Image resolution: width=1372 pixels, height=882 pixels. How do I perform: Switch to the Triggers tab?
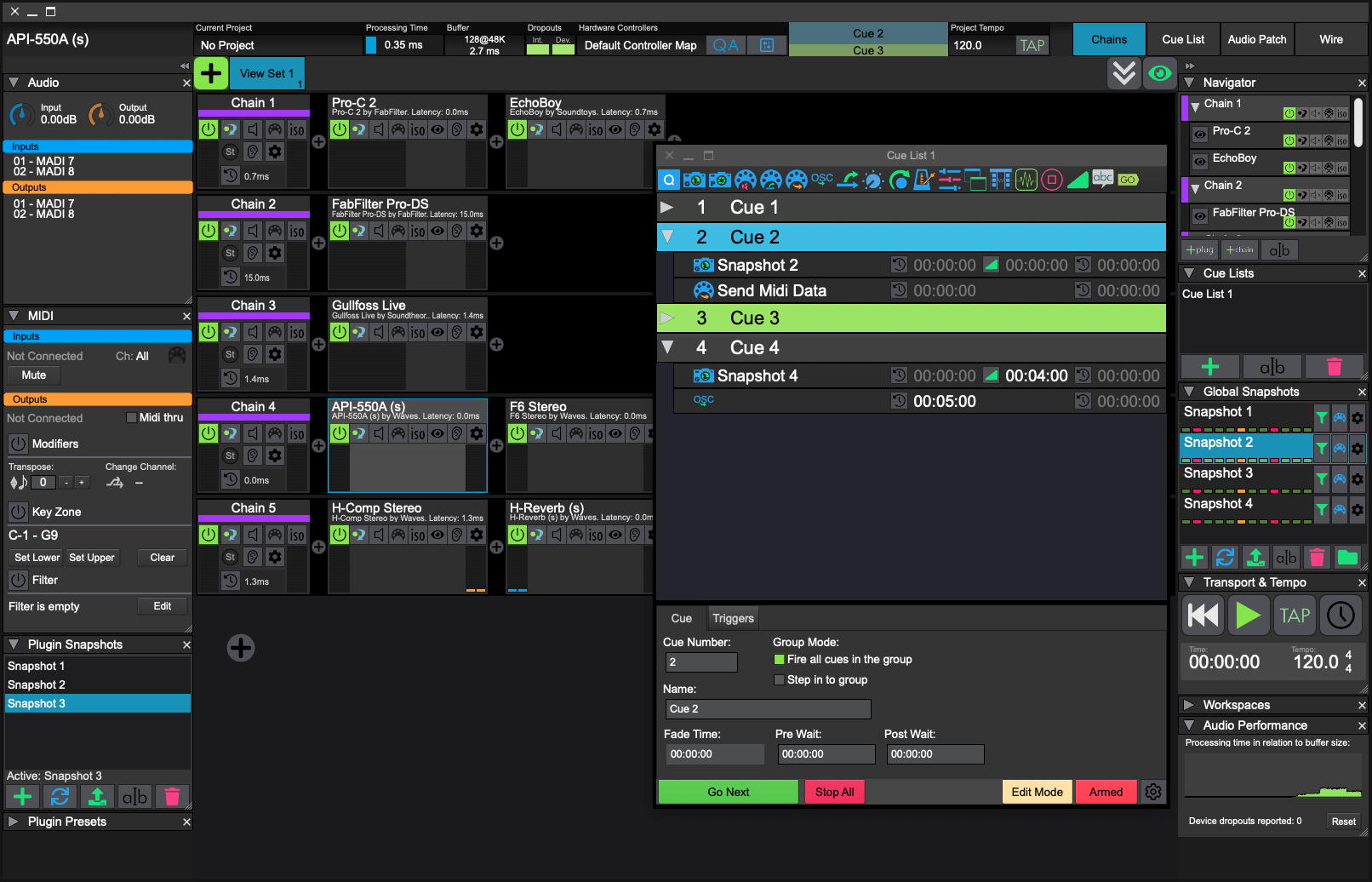click(x=733, y=618)
